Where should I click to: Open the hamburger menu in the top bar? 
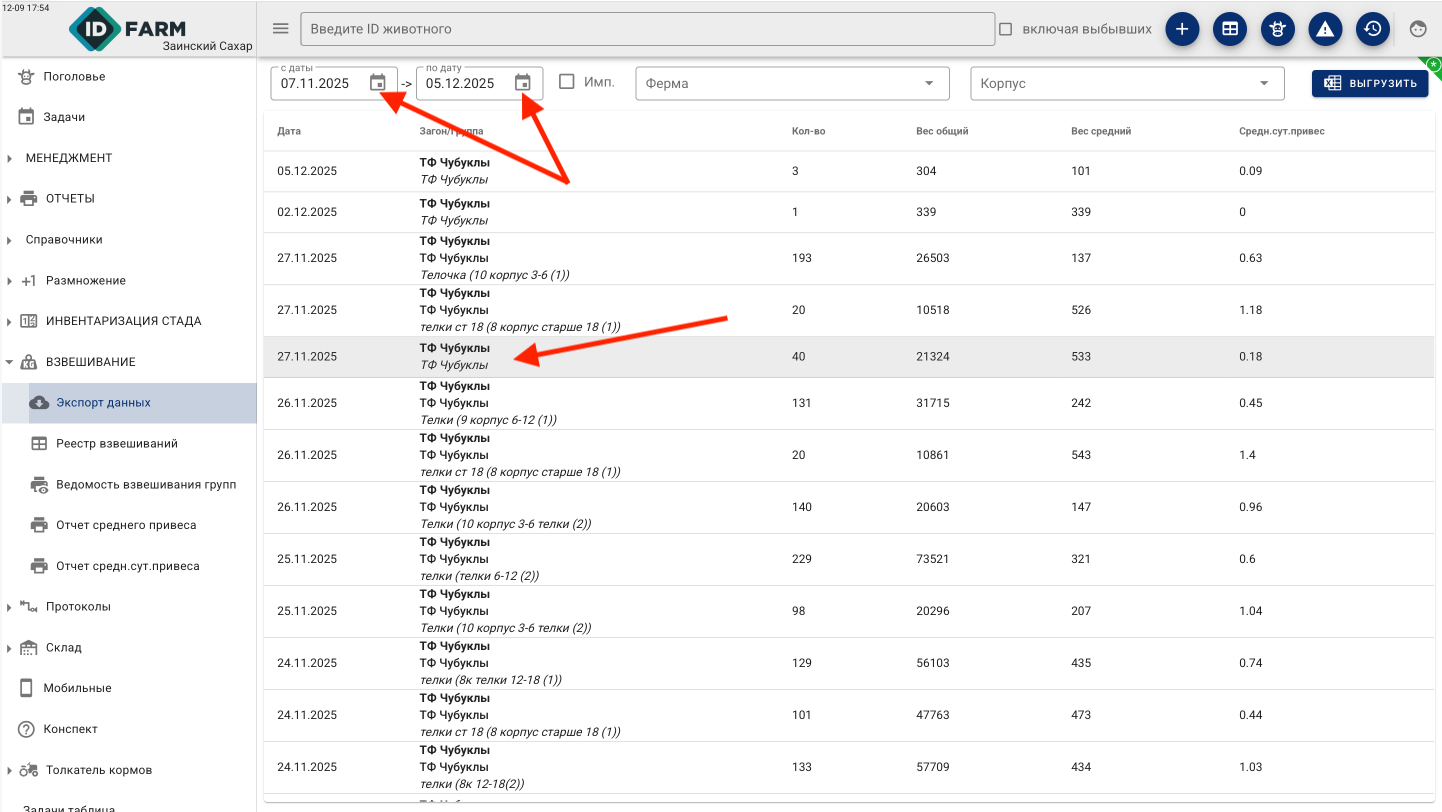click(281, 29)
